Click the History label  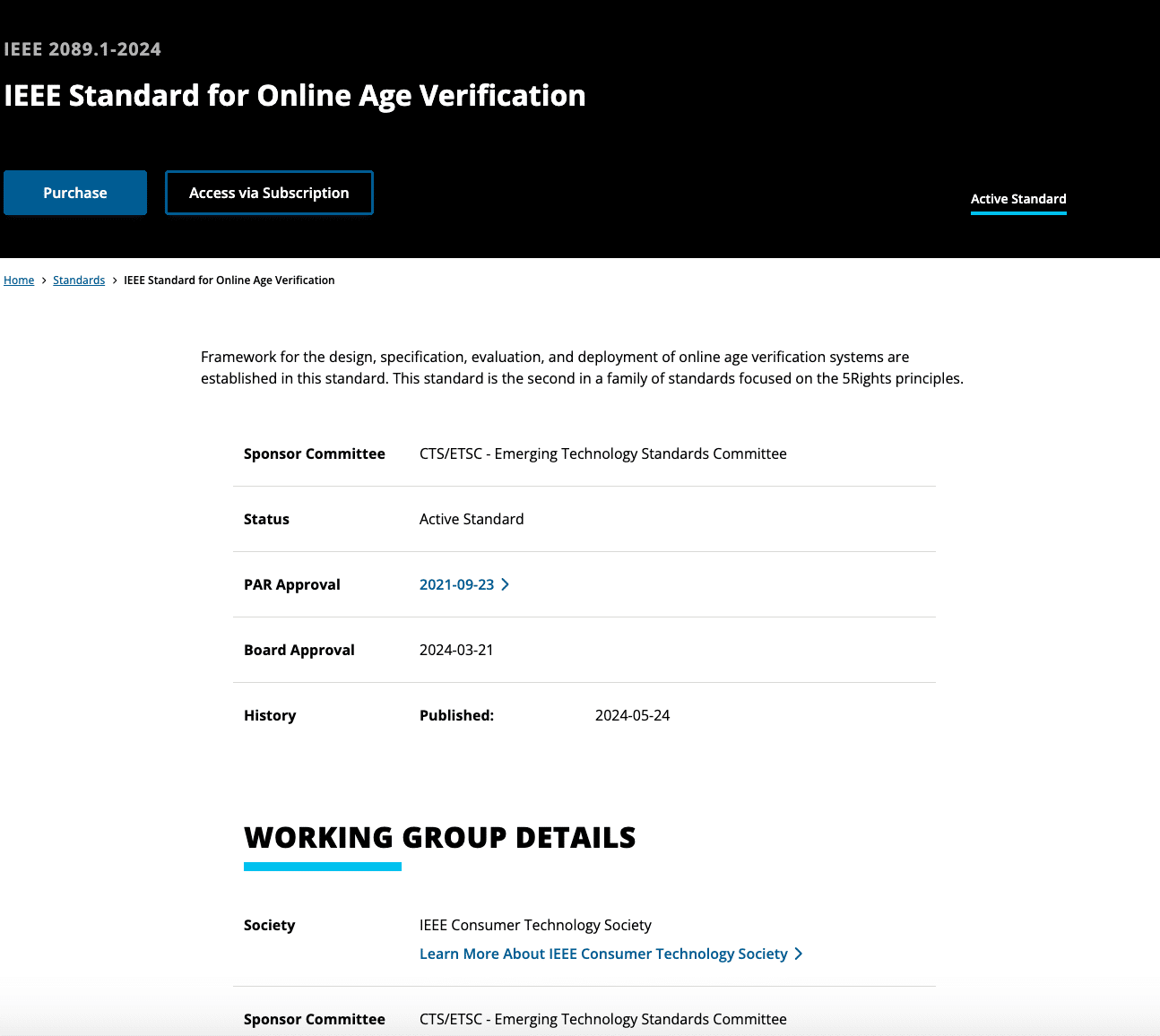pos(270,715)
